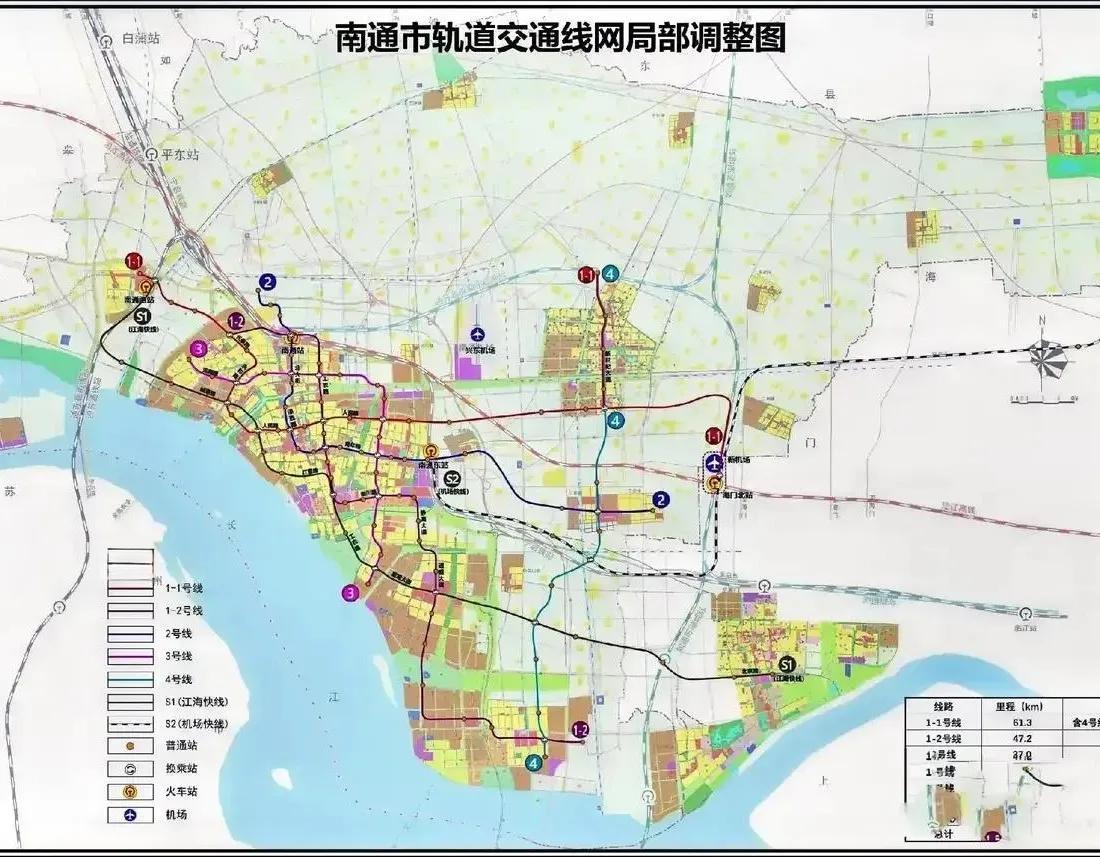Click the Baipu Station (白蒲站) marker
Screen dimensions: 1100x857
(x=106, y=40)
